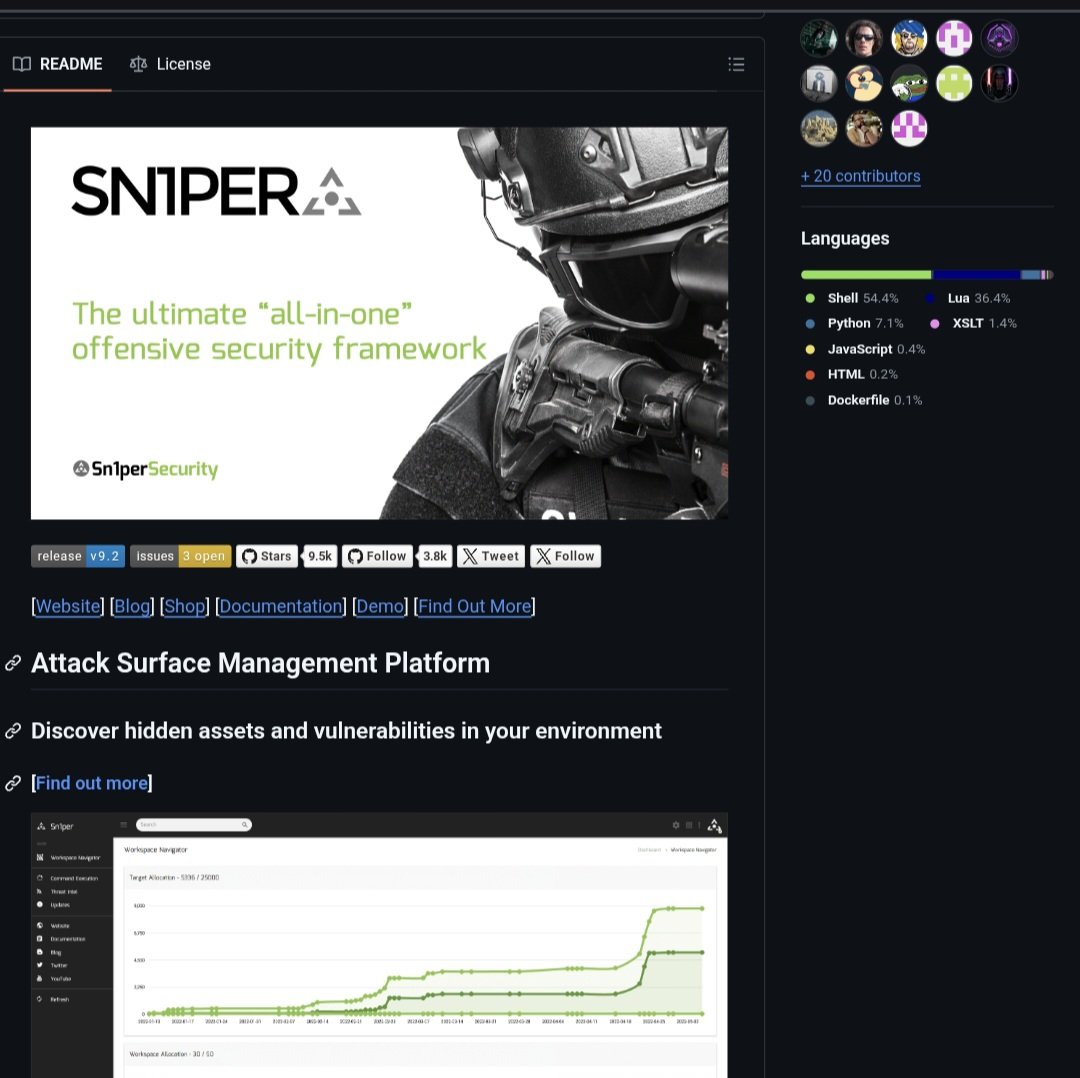
Task: Open the Python 7.1% language link
Action: pyautogui.click(x=854, y=323)
